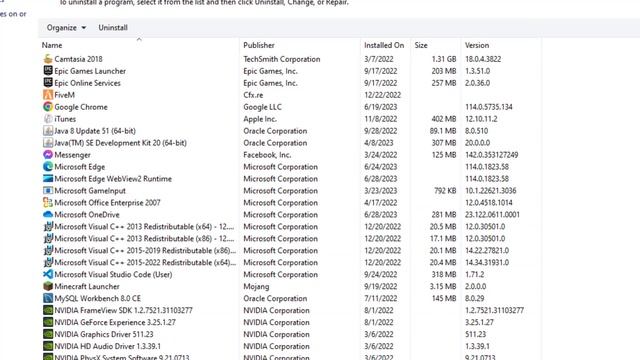
Task: Click the Visual Studio Code icon
Action: 48,274
